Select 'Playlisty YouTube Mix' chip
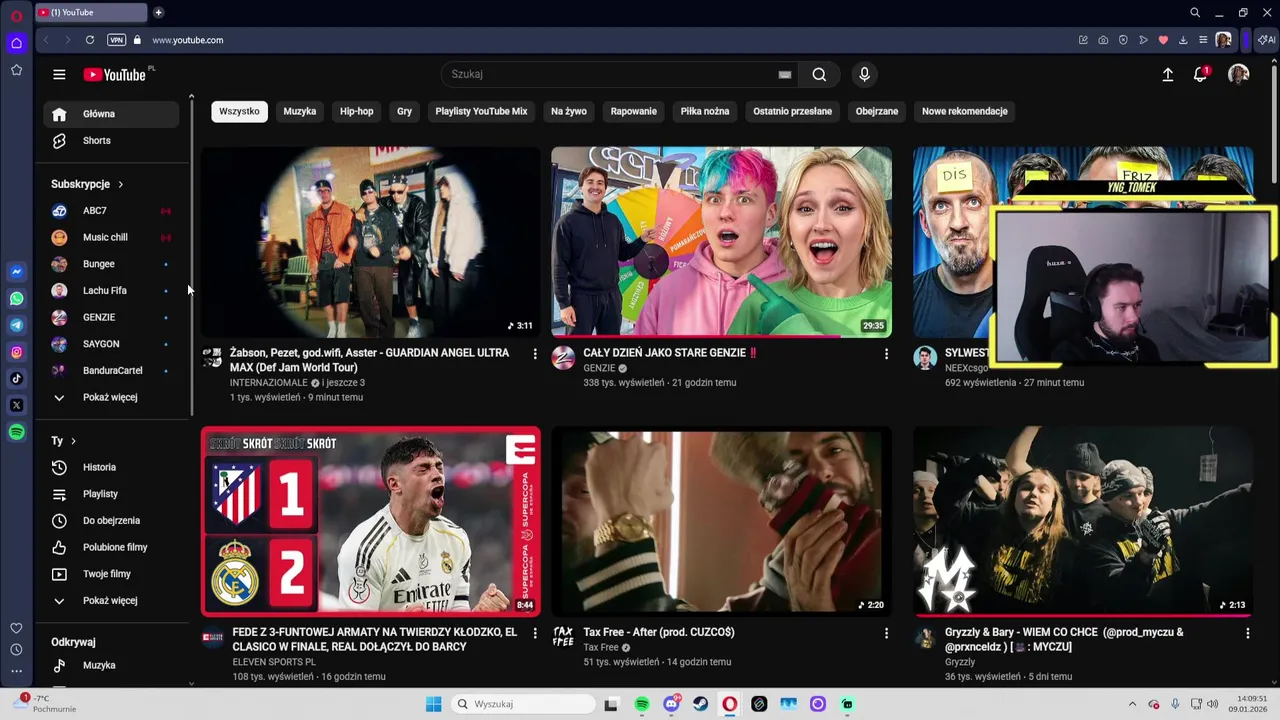Screen dimensions: 1280x720 click(481, 111)
